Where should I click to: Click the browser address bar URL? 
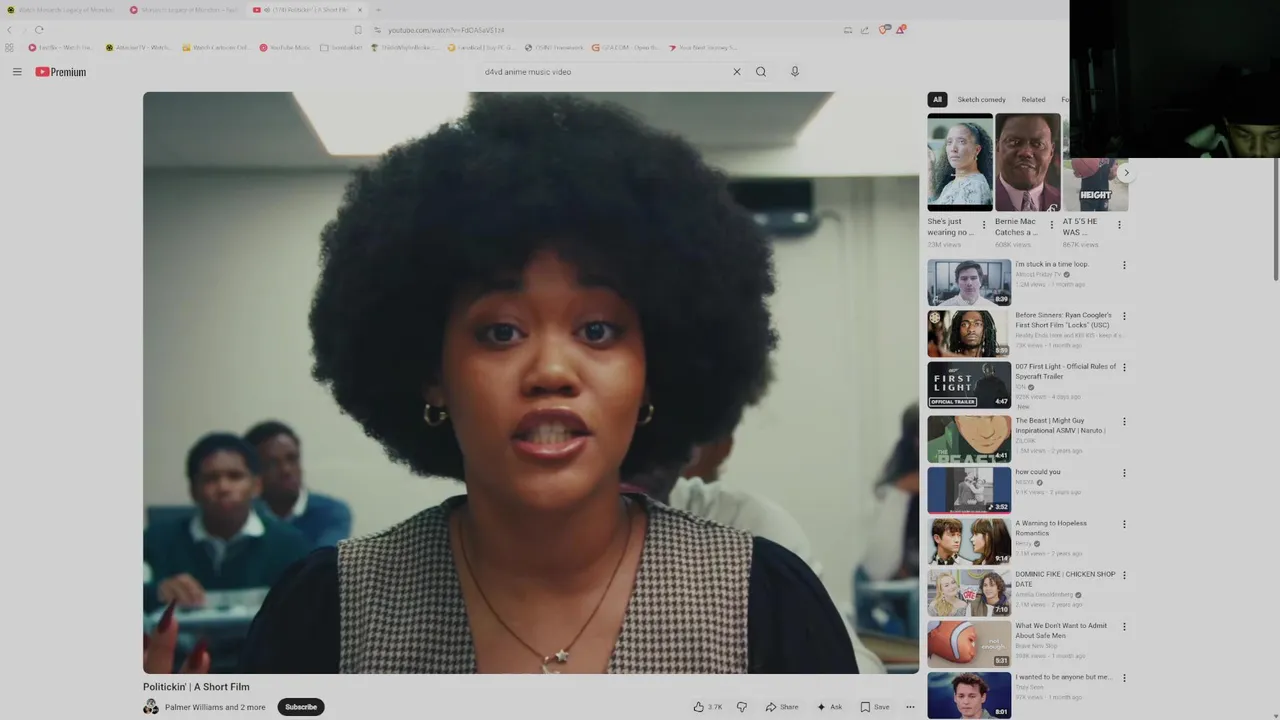pos(446,30)
